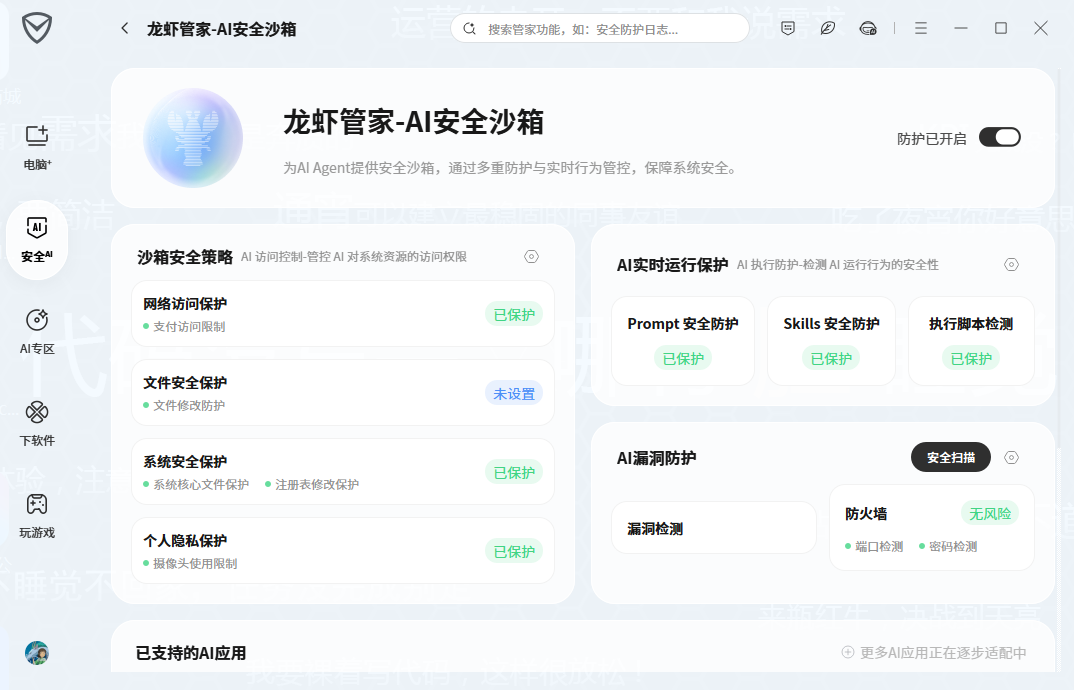Image resolution: width=1074 pixels, height=690 pixels.
Task: Select the 安全AI sidebar tab
Action: coord(37,240)
